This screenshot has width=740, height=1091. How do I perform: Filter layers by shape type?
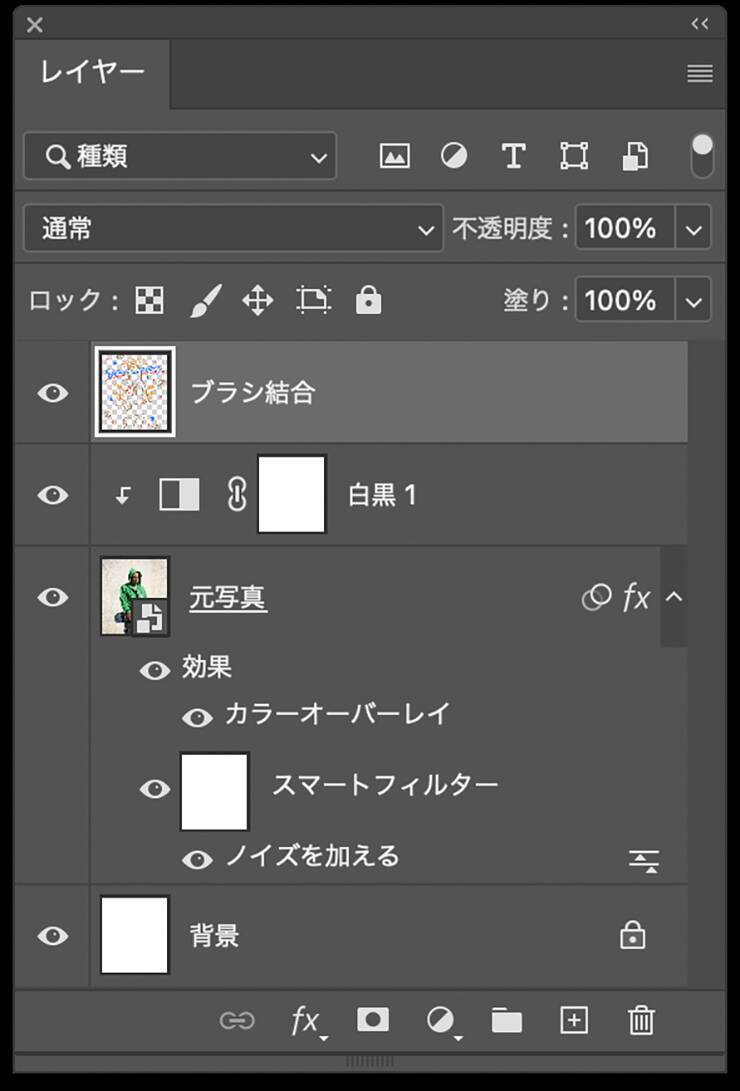pyautogui.click(x=574, y=156)
